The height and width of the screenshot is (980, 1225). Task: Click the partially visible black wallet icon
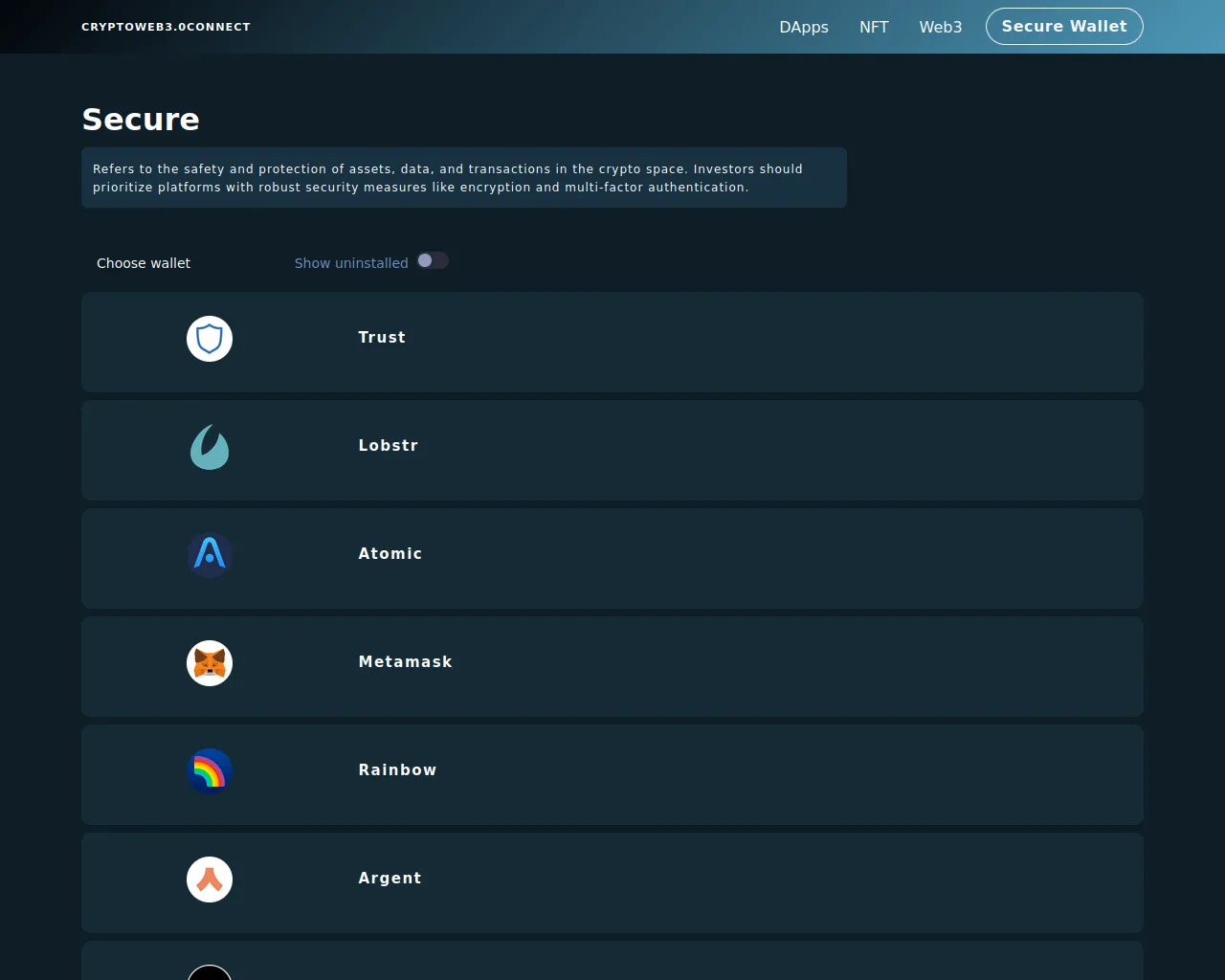[210, 972]
